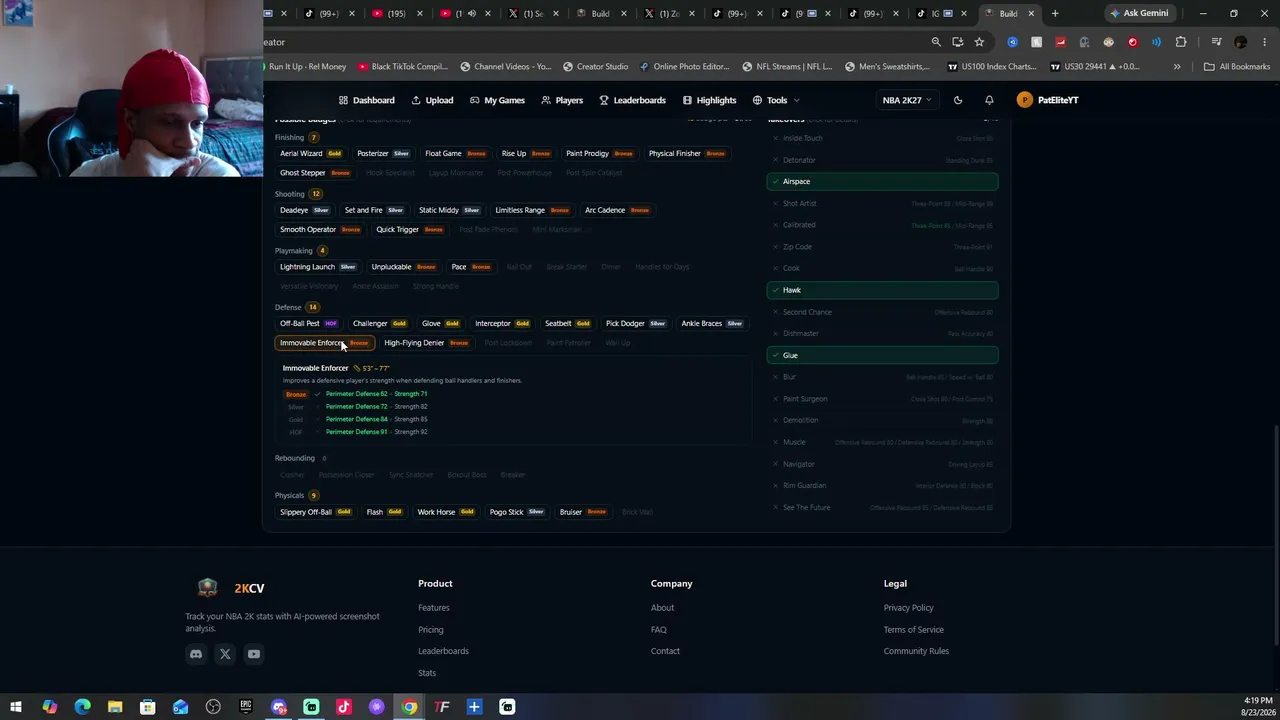Open the Outlook app from taskbar
The height and width of the screenshot is (720, 1280).
click(x=180, y=707)
